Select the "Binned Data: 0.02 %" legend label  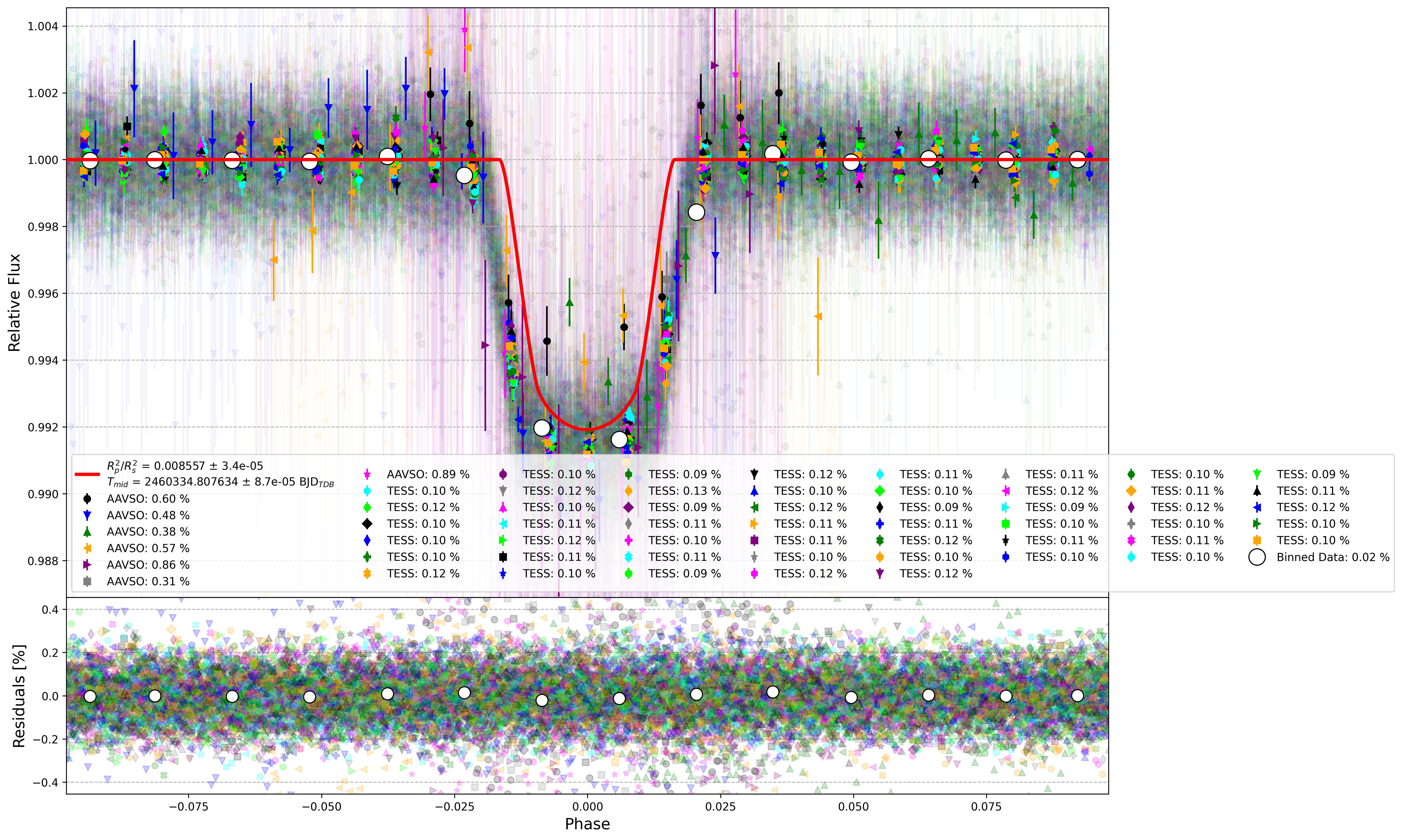[1333, 557]
